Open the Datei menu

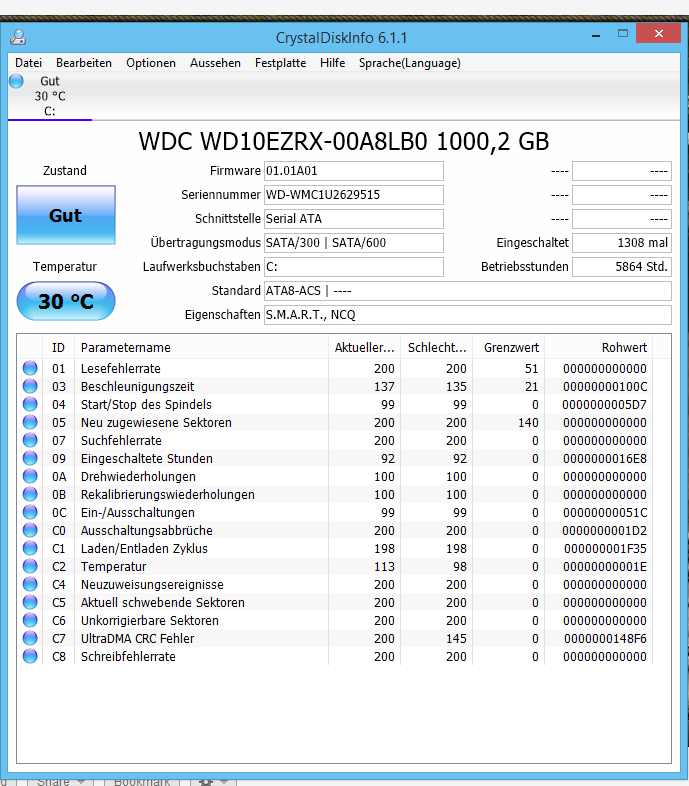29,63
